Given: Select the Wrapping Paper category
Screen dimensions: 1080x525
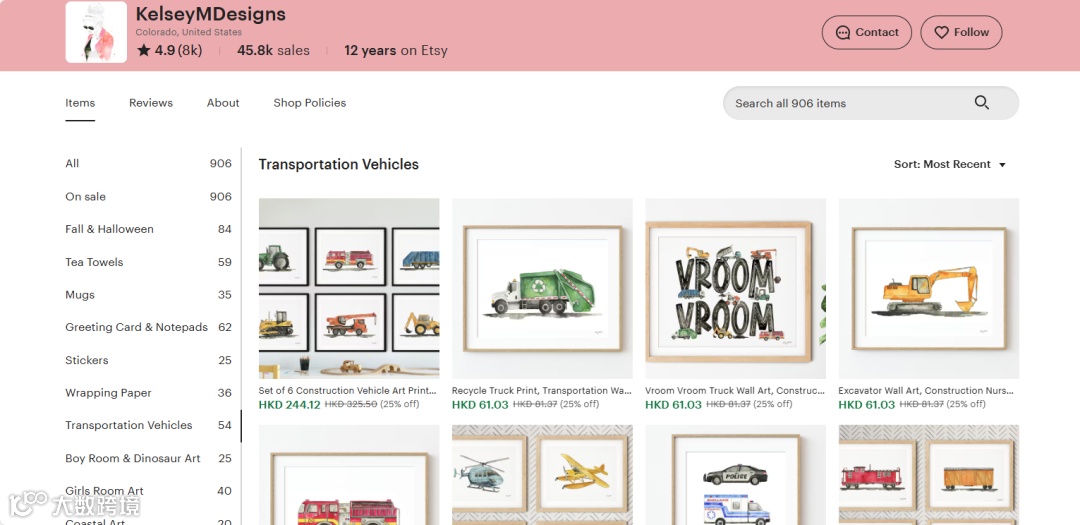Looking at the screenshot, I should (108, 393).
